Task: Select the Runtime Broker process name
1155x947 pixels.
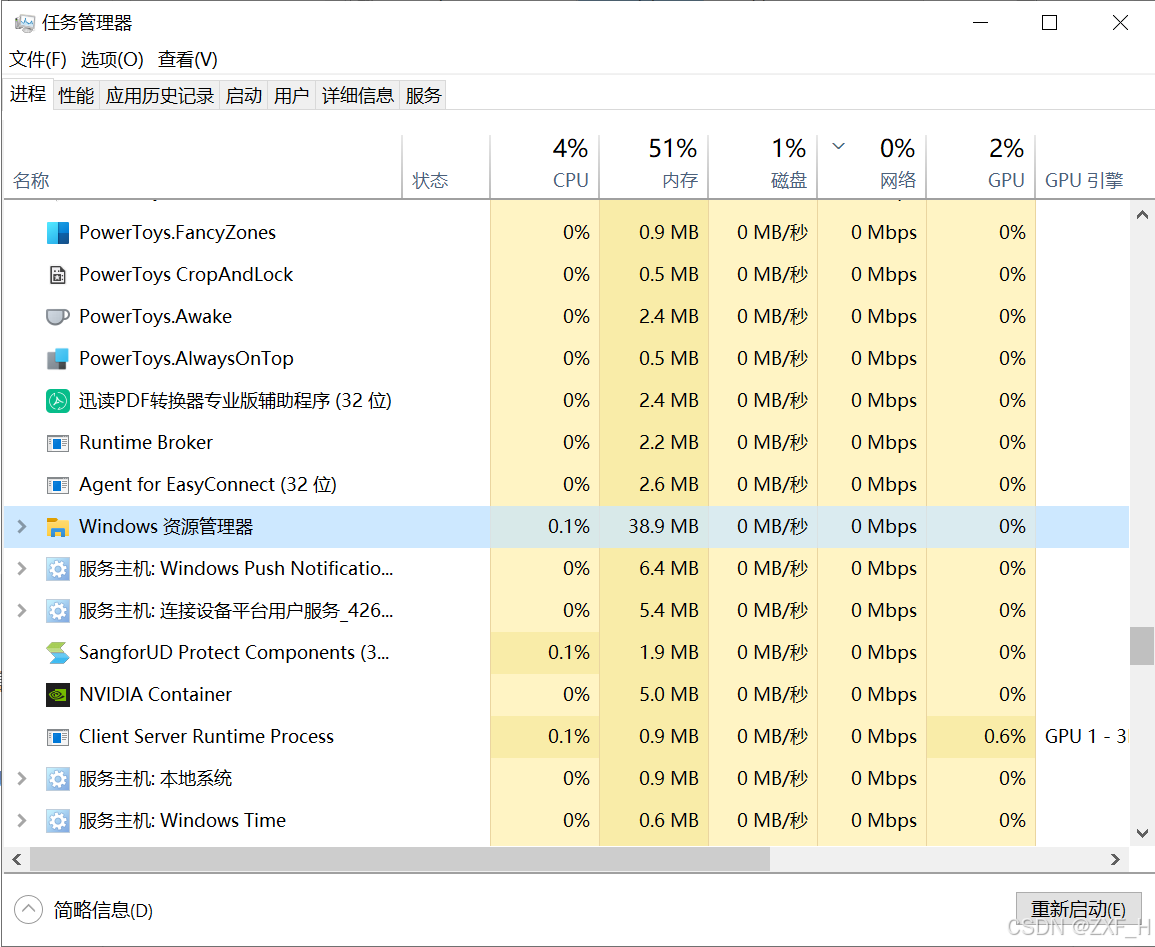Action: coord(146,443)
